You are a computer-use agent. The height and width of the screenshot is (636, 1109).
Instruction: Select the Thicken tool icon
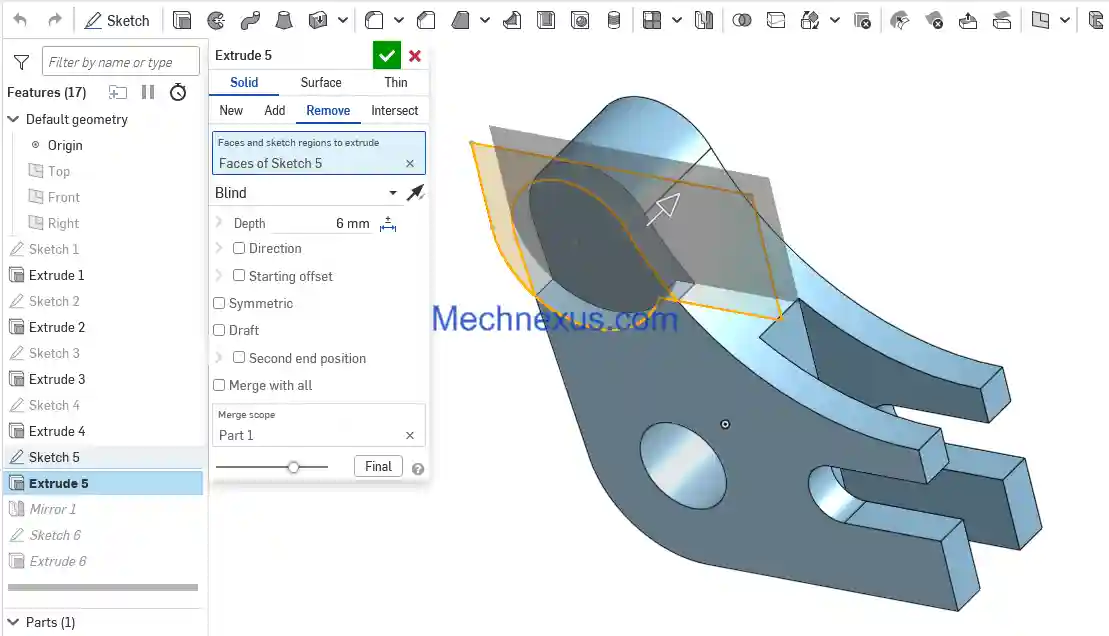click(318, 21)
